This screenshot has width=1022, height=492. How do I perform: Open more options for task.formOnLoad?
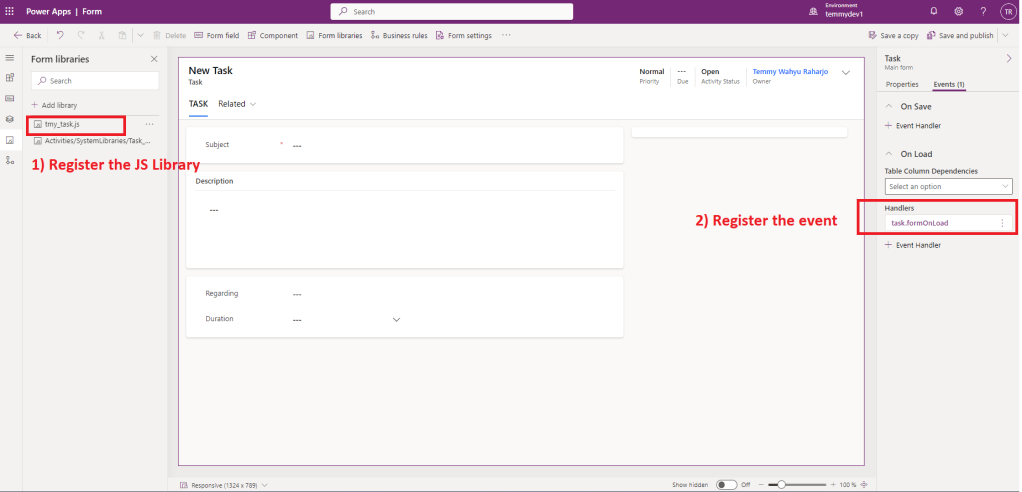click(x=1002, y=223)
